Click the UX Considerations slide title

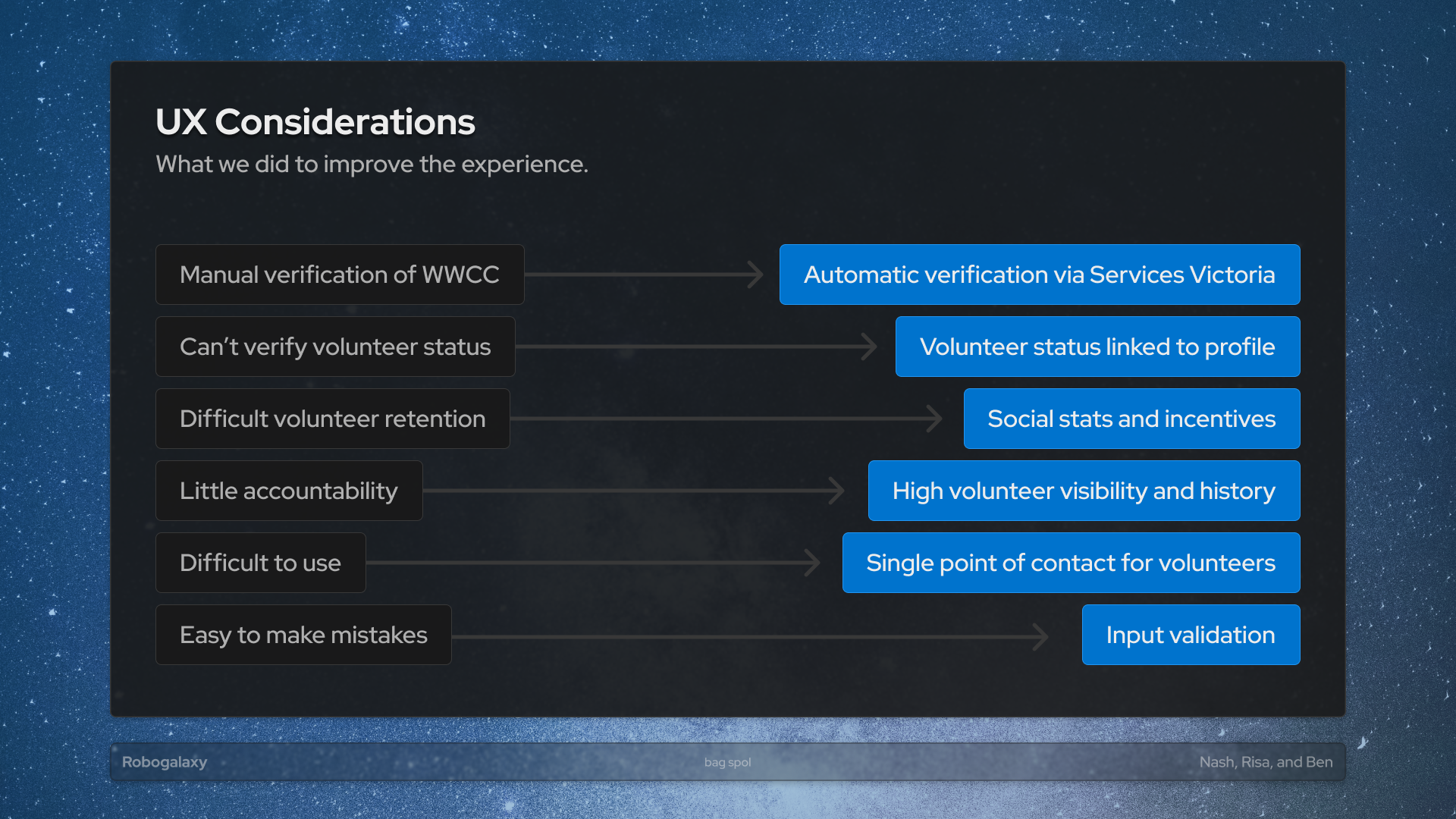tap(315, 122)
